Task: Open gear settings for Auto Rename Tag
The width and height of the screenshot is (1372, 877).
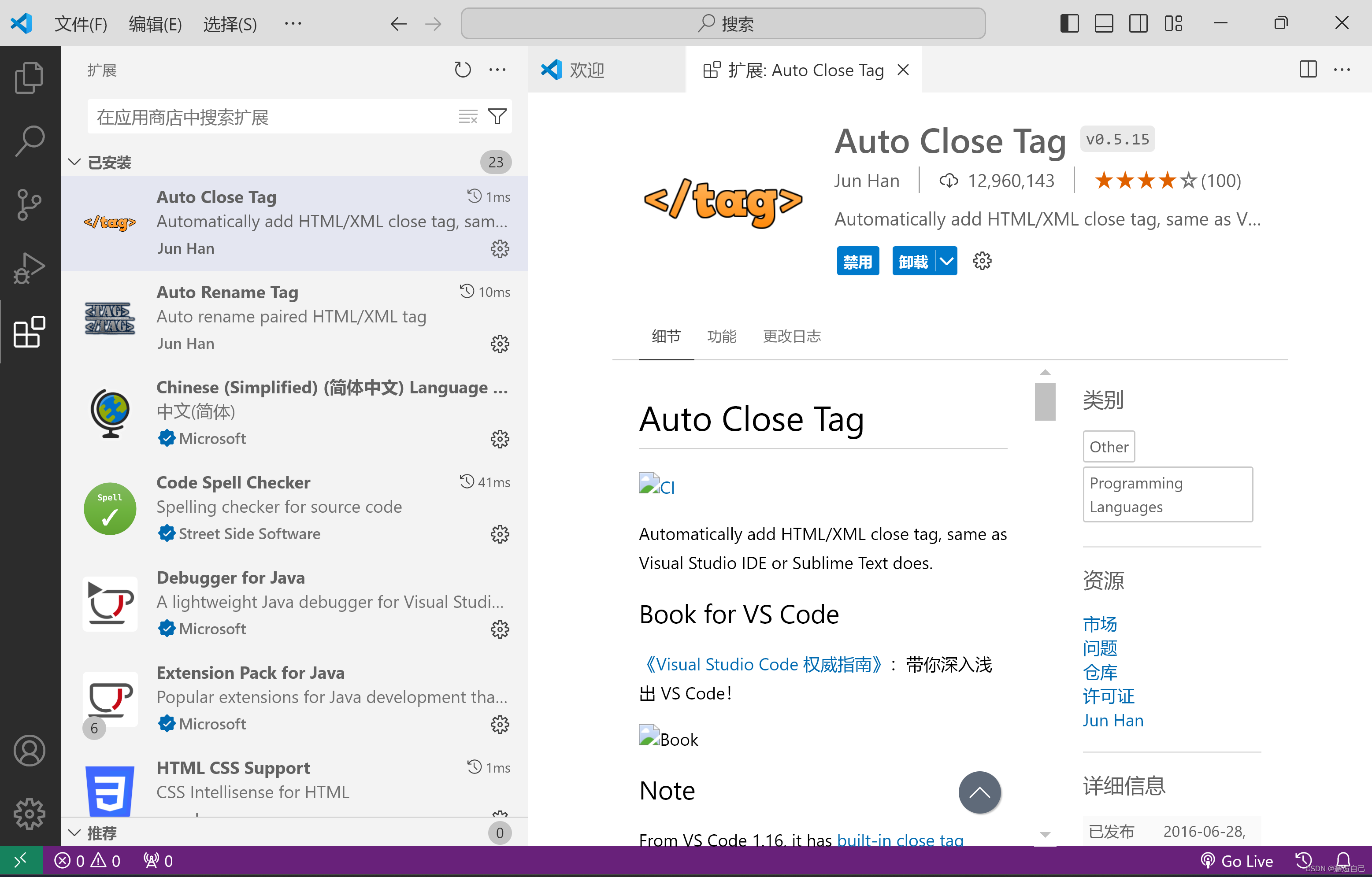Action: 500,344
